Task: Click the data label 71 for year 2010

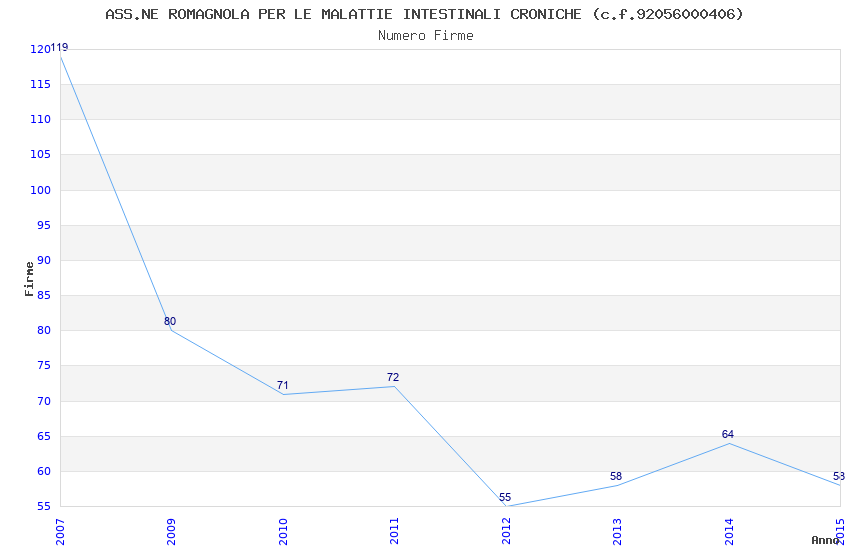Action: (282, 385)
